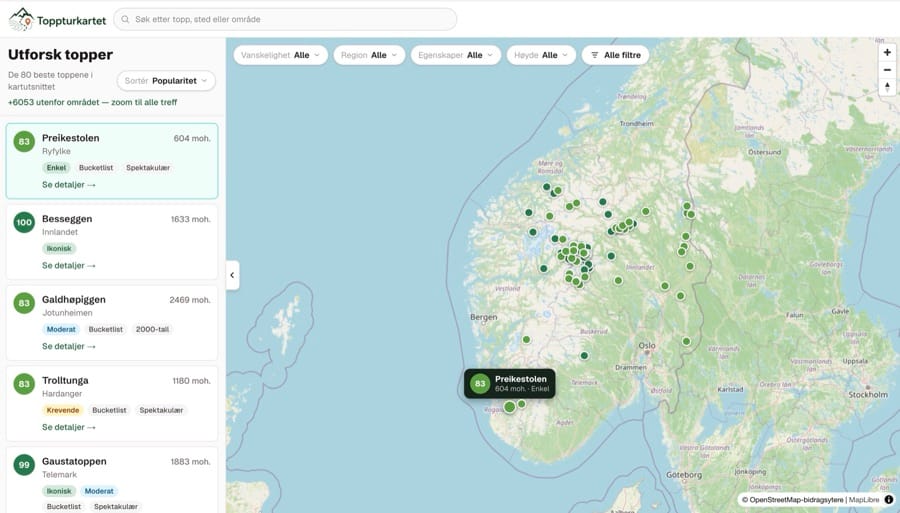Click the score 99 badge on Gaustatoppen

pyautogui.click(x=24, y=465)
